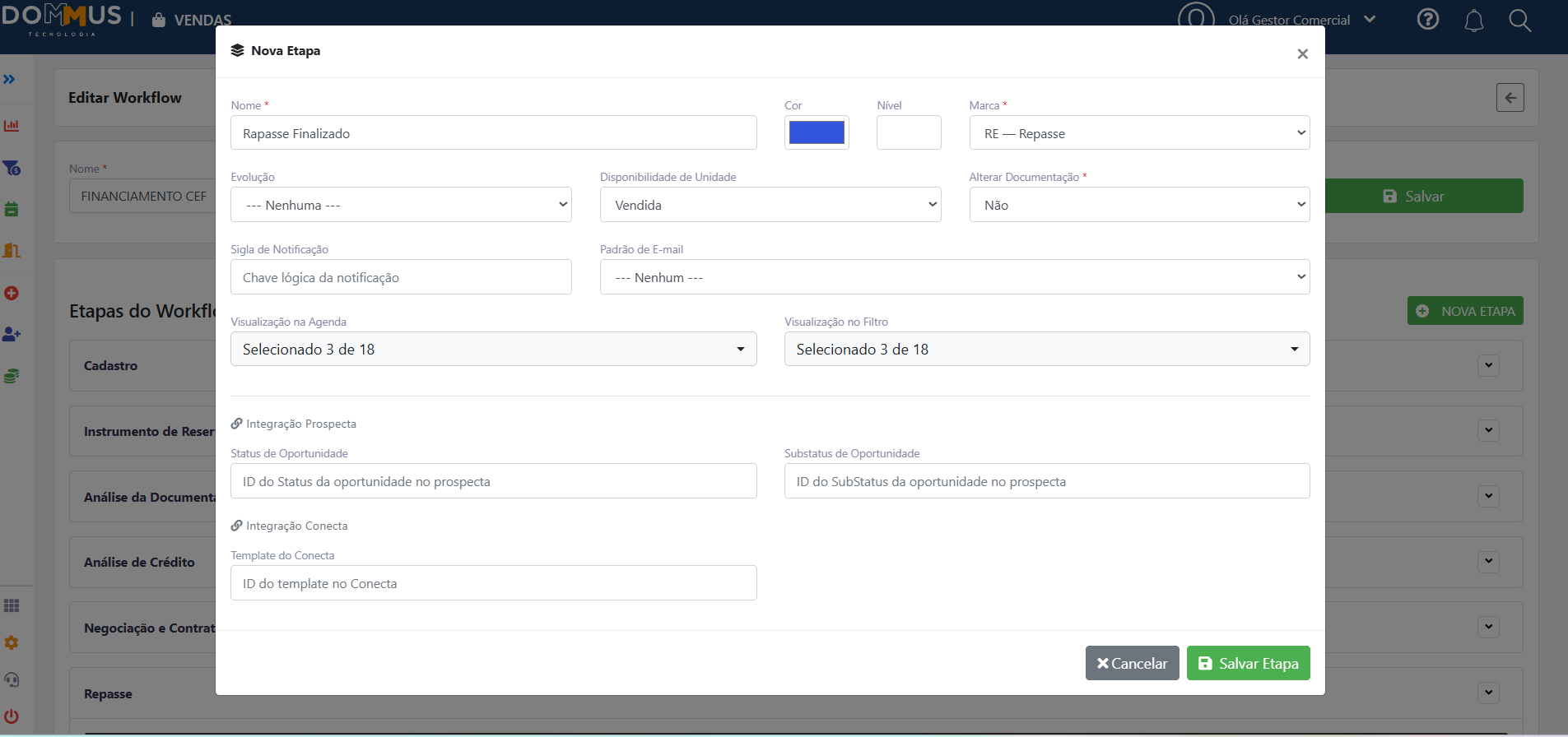Expand sidebar with double chevron icon
This screenshot has width=1568, height=737.
tap(9, 80)
